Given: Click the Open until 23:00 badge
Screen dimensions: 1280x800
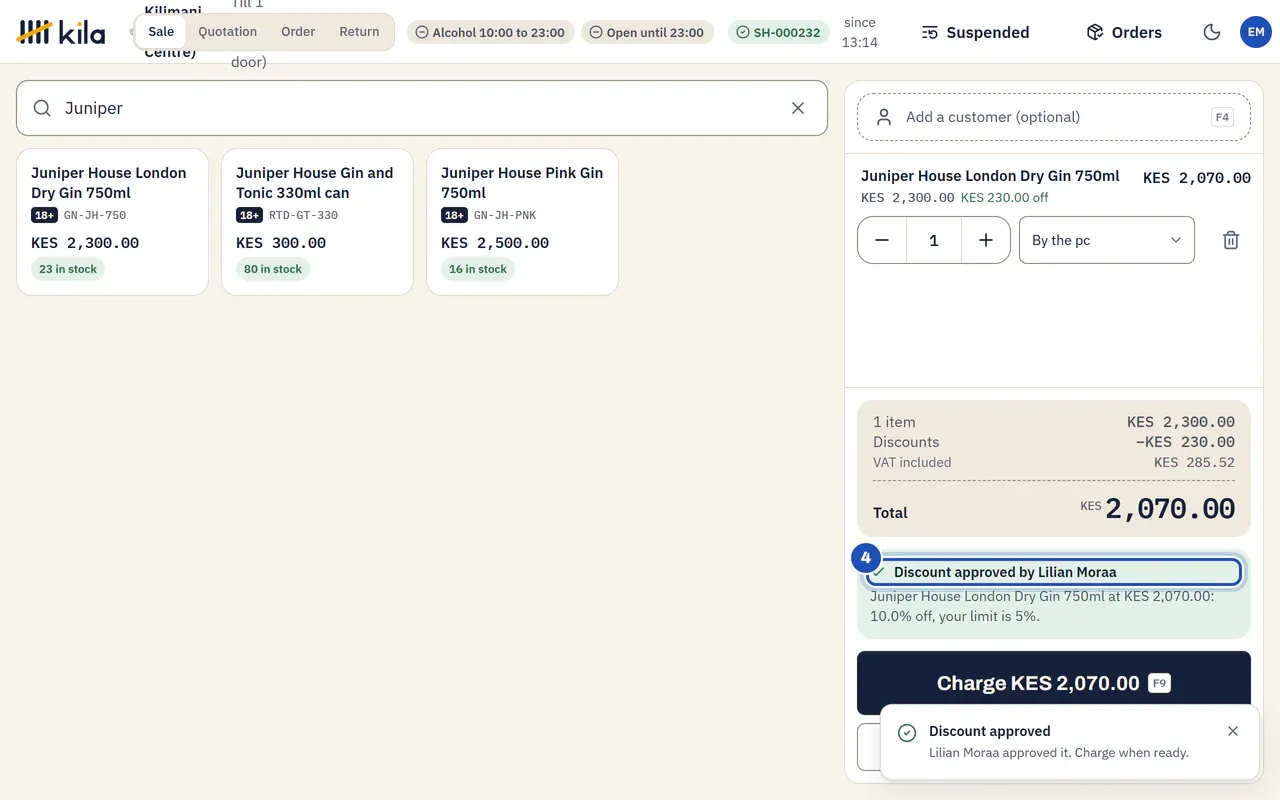Looking at the screenshot, I should (647, 32).
